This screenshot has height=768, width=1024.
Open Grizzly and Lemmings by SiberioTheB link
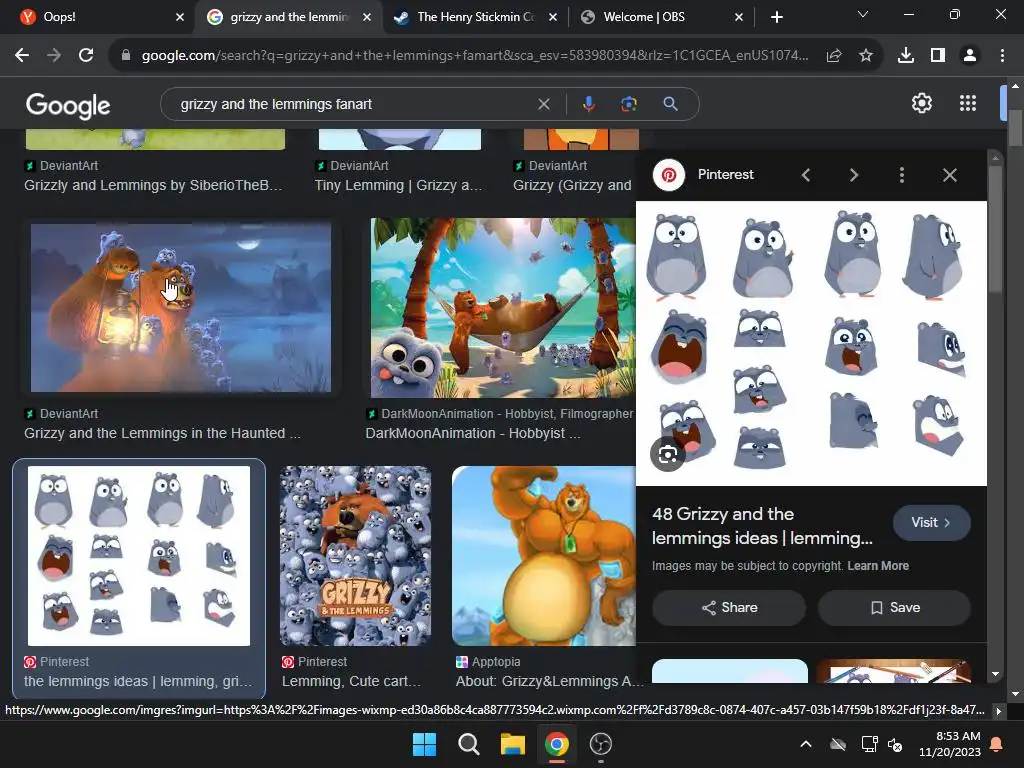click(x=153, y=185)
